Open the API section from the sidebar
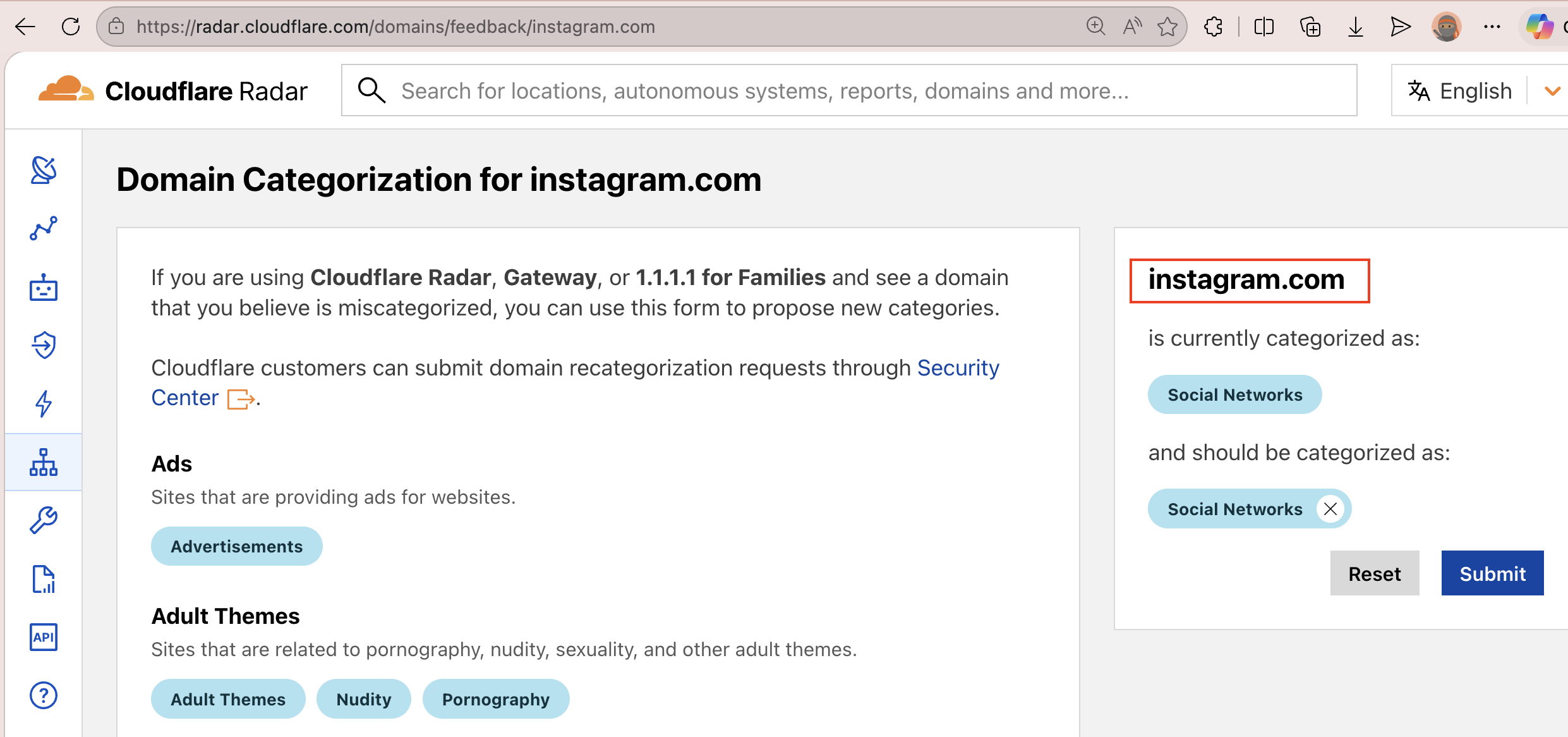1568x737 pixels. [42, 637]
